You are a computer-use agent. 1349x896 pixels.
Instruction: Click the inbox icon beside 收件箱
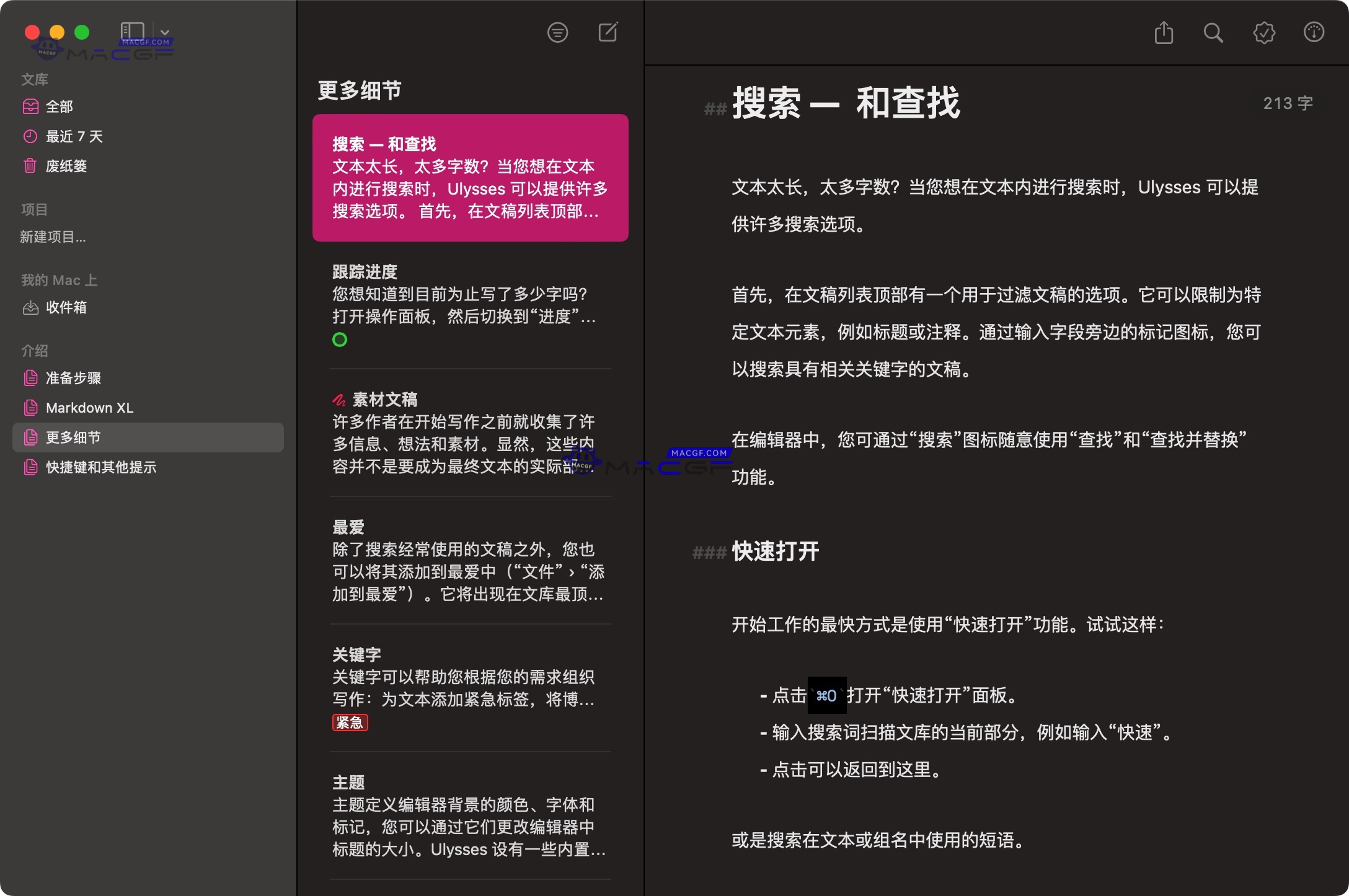click(x=30, y=307)
